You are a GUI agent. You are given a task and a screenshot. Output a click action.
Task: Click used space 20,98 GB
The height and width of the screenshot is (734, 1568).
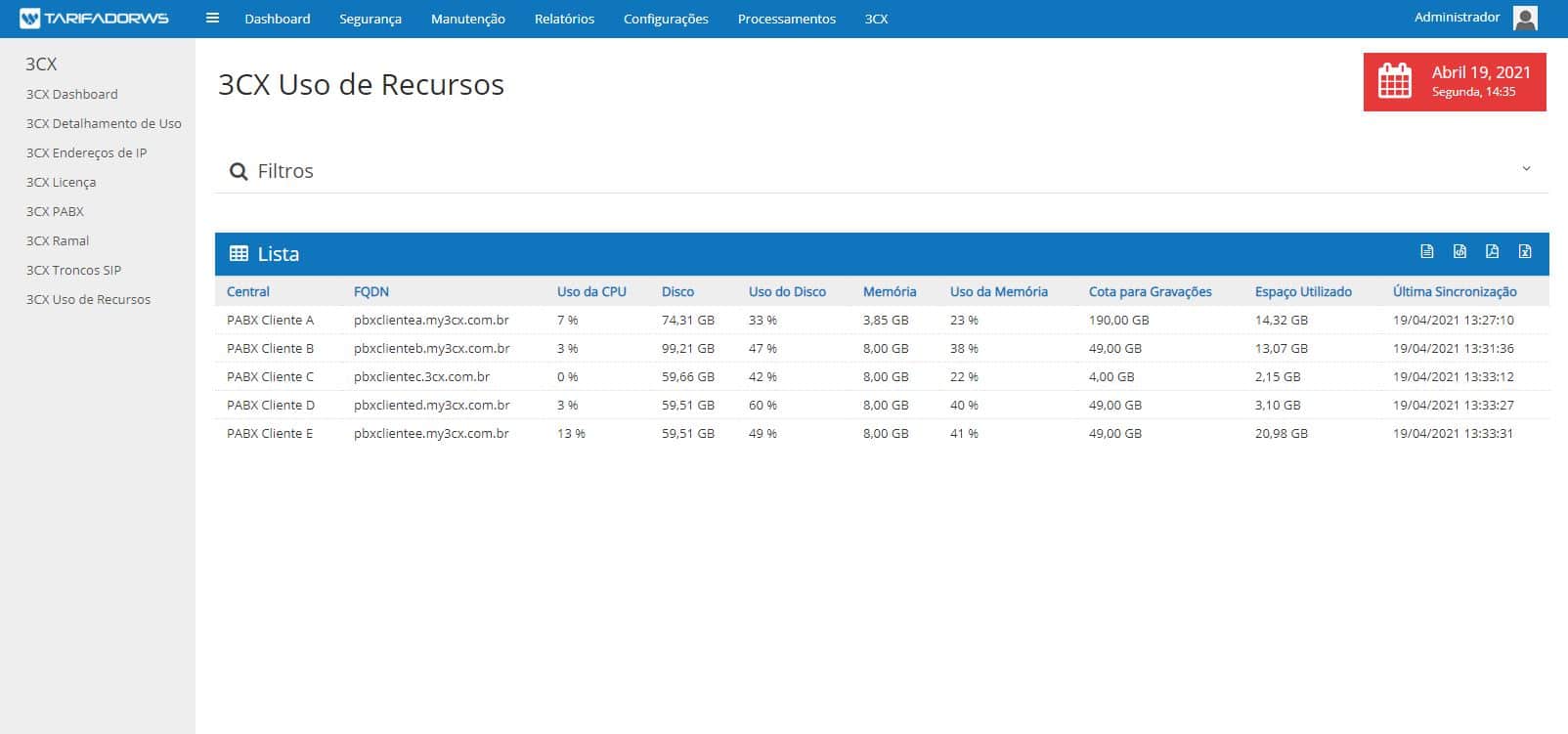click(1282, 433)
